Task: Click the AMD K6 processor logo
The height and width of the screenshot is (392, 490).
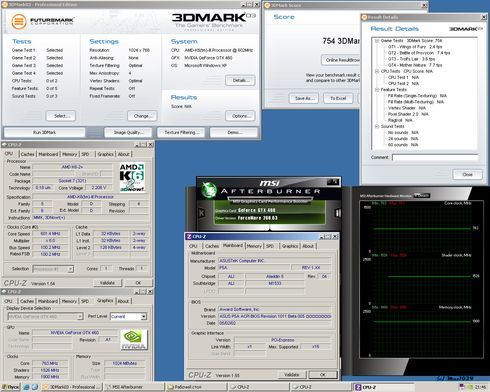Action: [132, 177]
